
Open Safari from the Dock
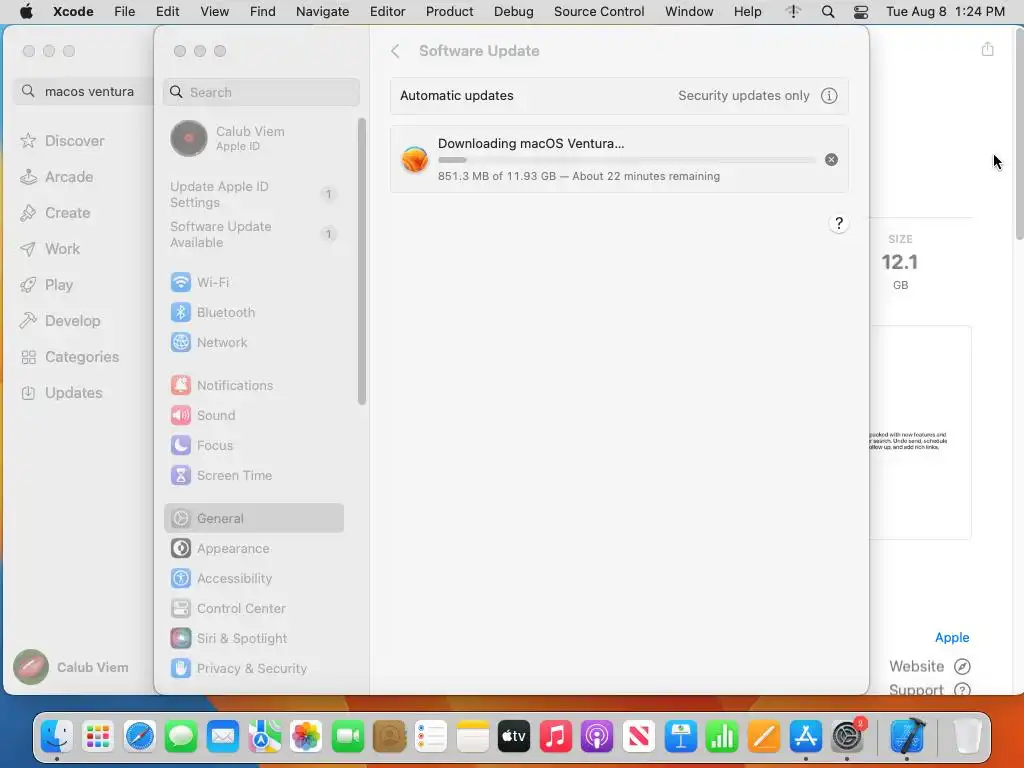coord(140,737)
